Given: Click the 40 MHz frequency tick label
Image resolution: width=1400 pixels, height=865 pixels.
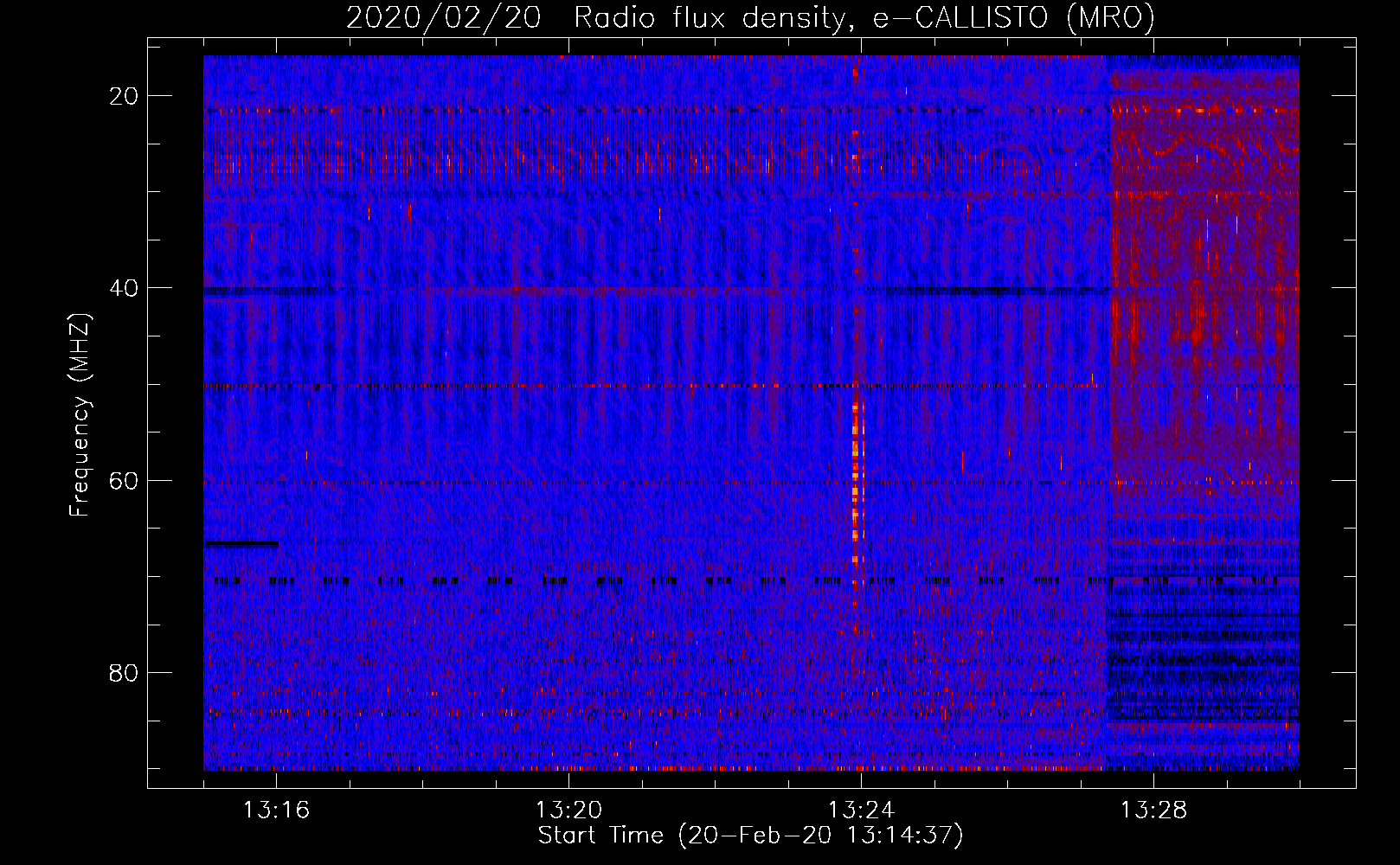Looking at the screenshot, I should (x=124, y=288).
